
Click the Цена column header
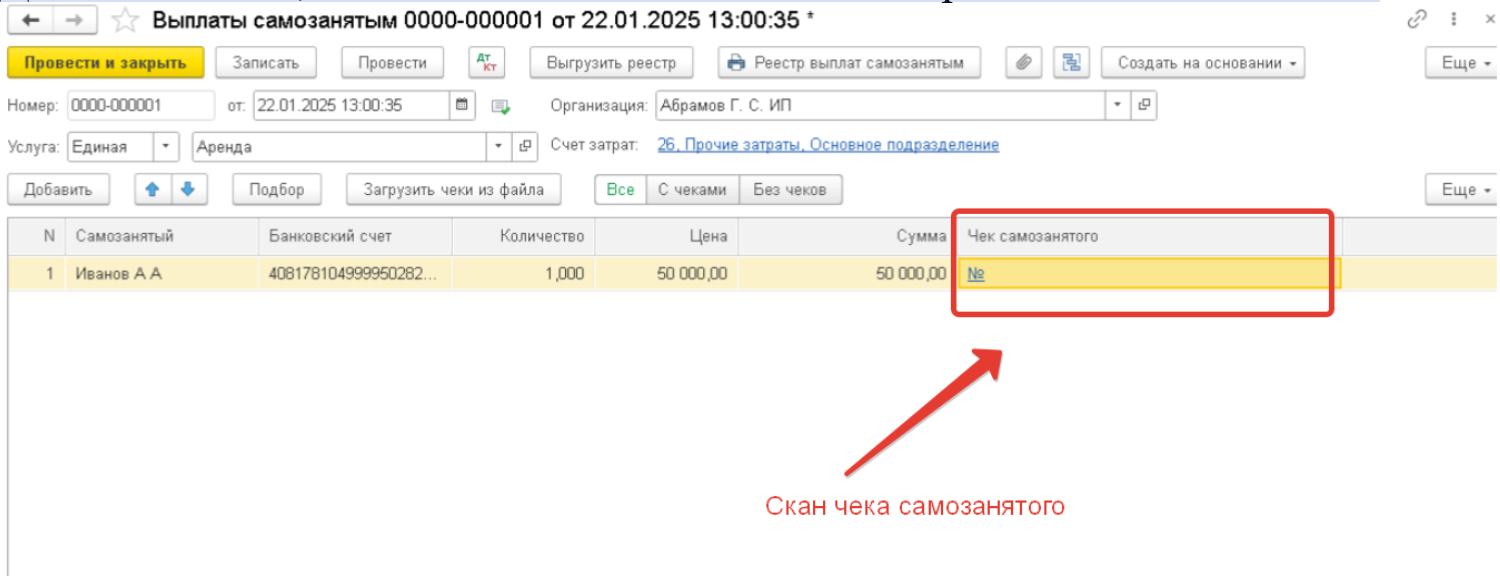[667, 236]
